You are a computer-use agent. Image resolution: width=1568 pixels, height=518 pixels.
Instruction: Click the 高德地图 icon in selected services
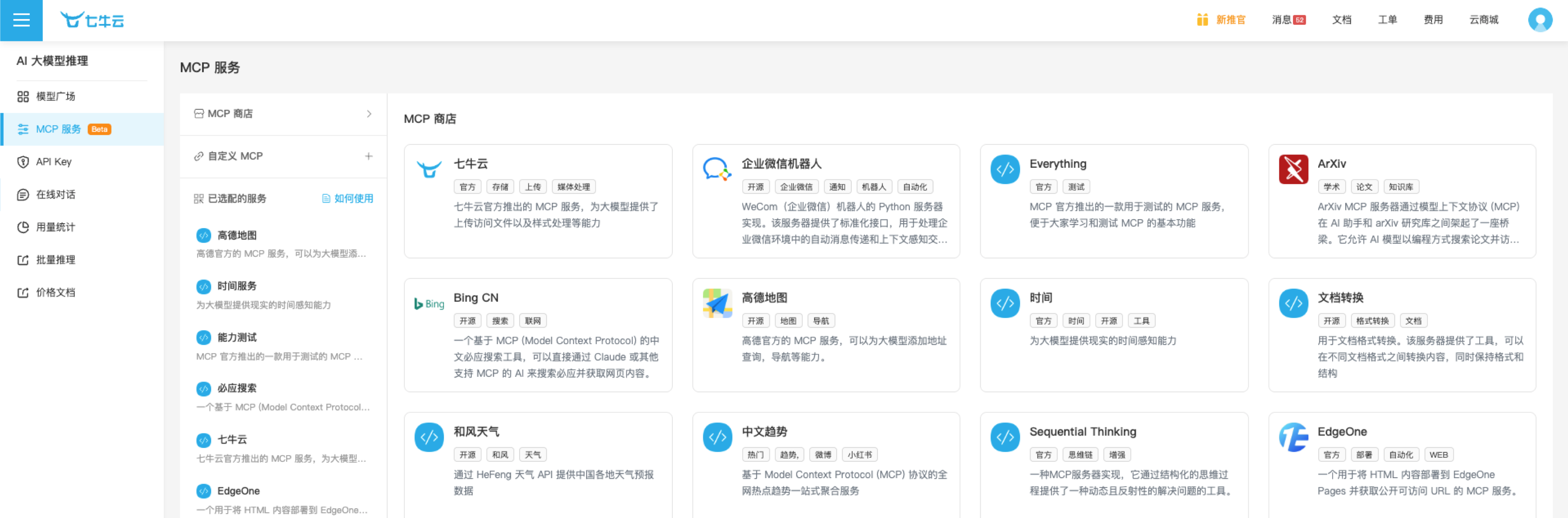pyautogui.click(x=203, y=235)
